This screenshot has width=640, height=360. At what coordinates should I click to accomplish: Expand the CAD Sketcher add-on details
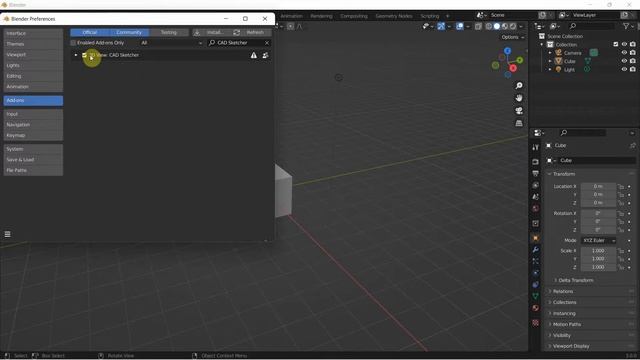(76, 55)
